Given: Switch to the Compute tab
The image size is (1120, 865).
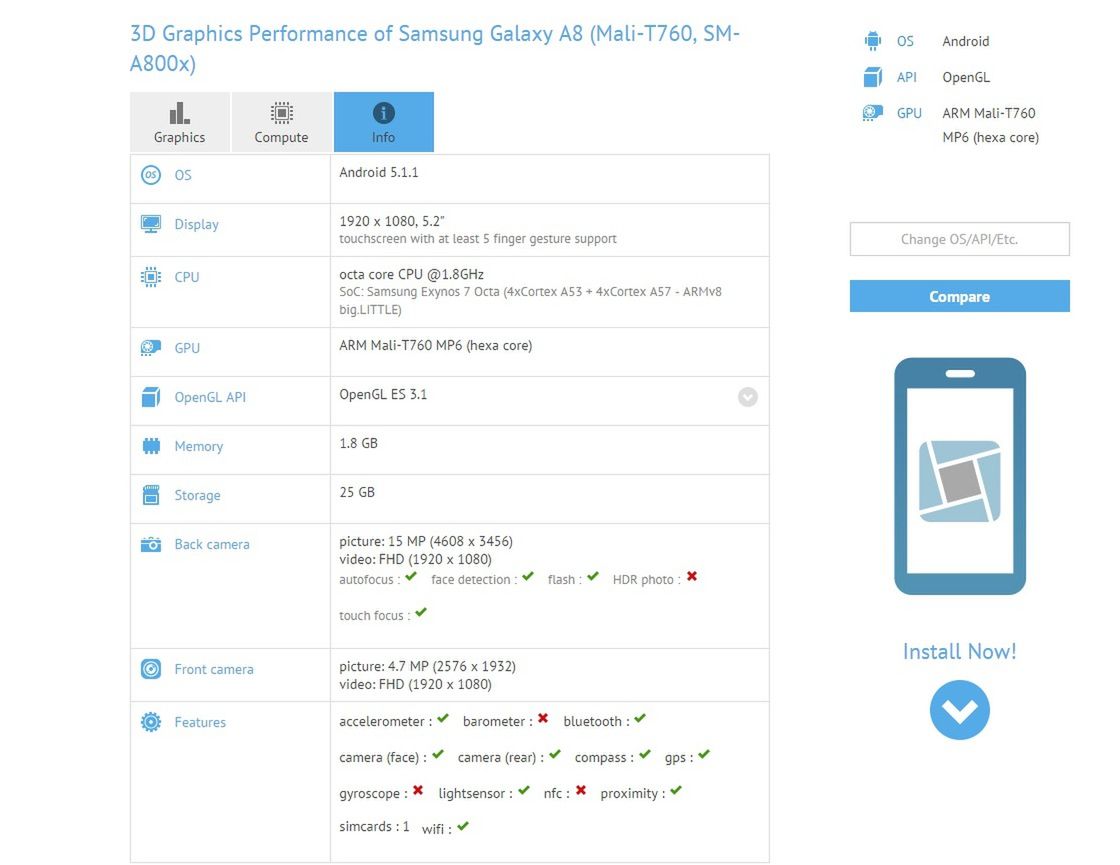Looking at the screenshot, I should (281, 121).
